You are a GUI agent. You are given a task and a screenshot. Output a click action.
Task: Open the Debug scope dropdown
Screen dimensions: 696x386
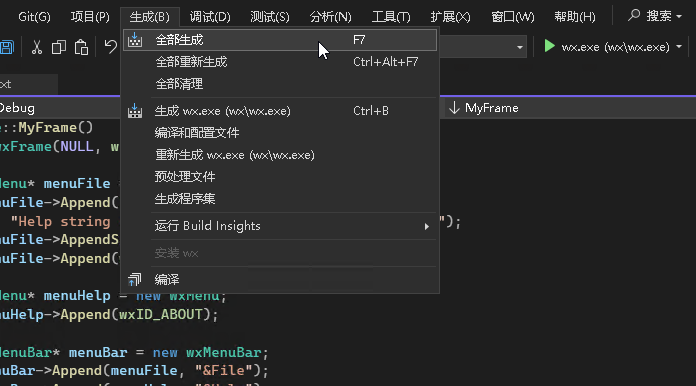click(60, 108)
